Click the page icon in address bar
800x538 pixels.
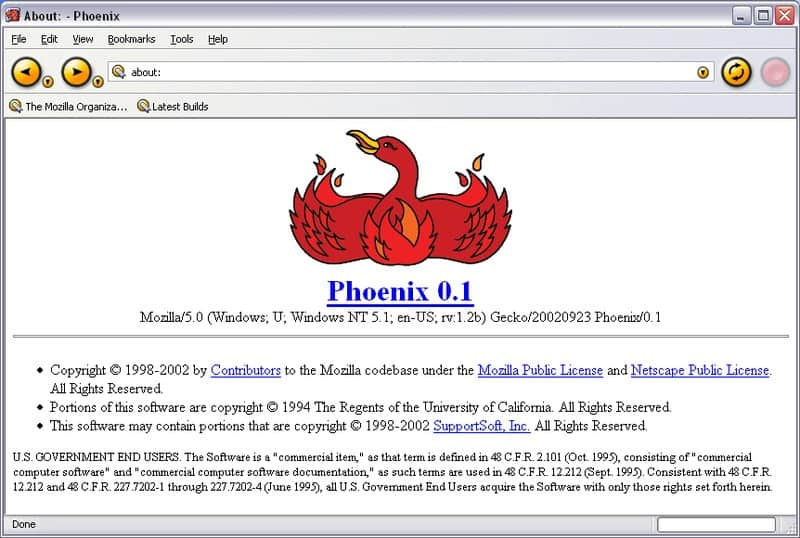click(119, 72)
